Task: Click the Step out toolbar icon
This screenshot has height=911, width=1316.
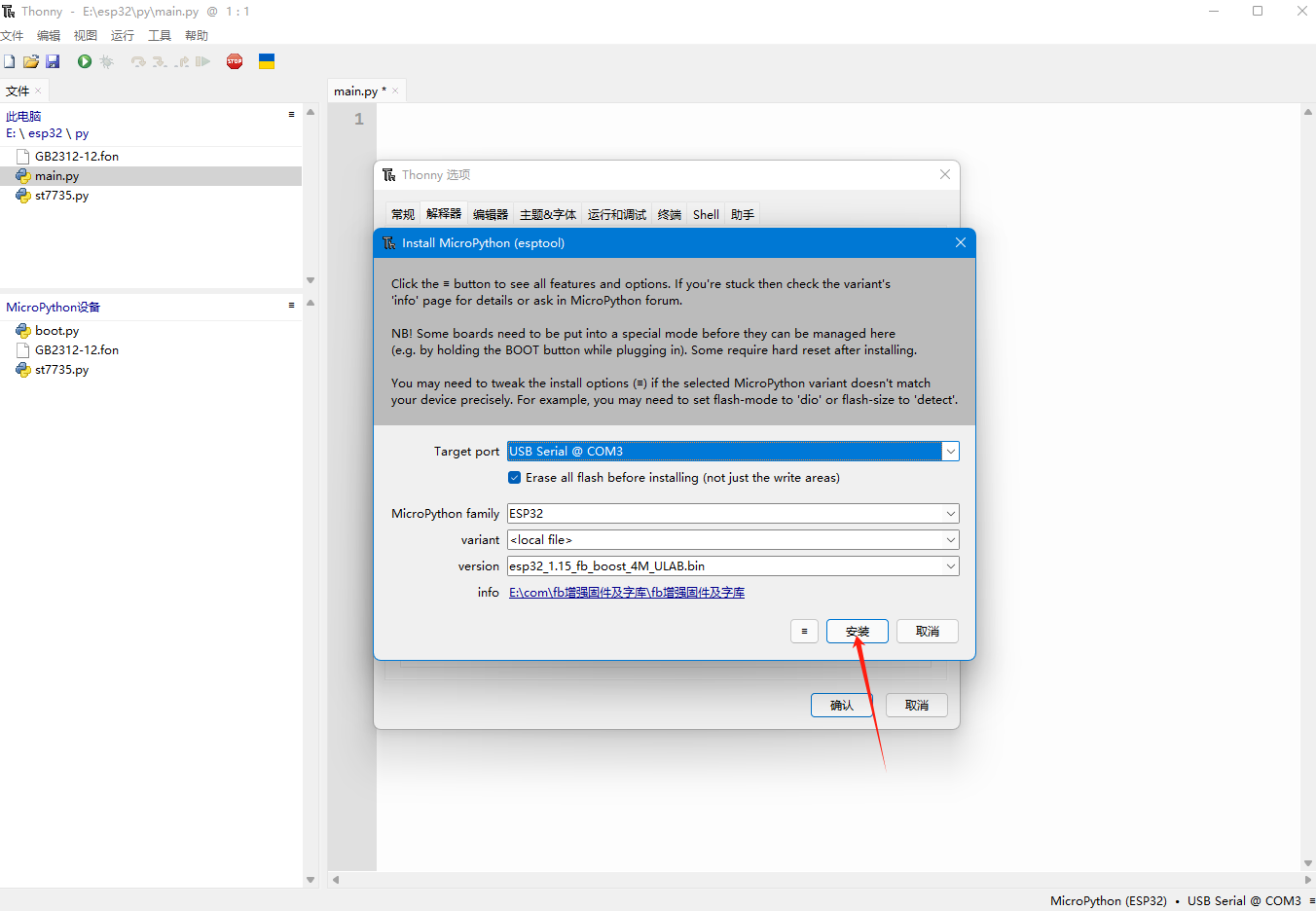Action: tap(182, 61)
